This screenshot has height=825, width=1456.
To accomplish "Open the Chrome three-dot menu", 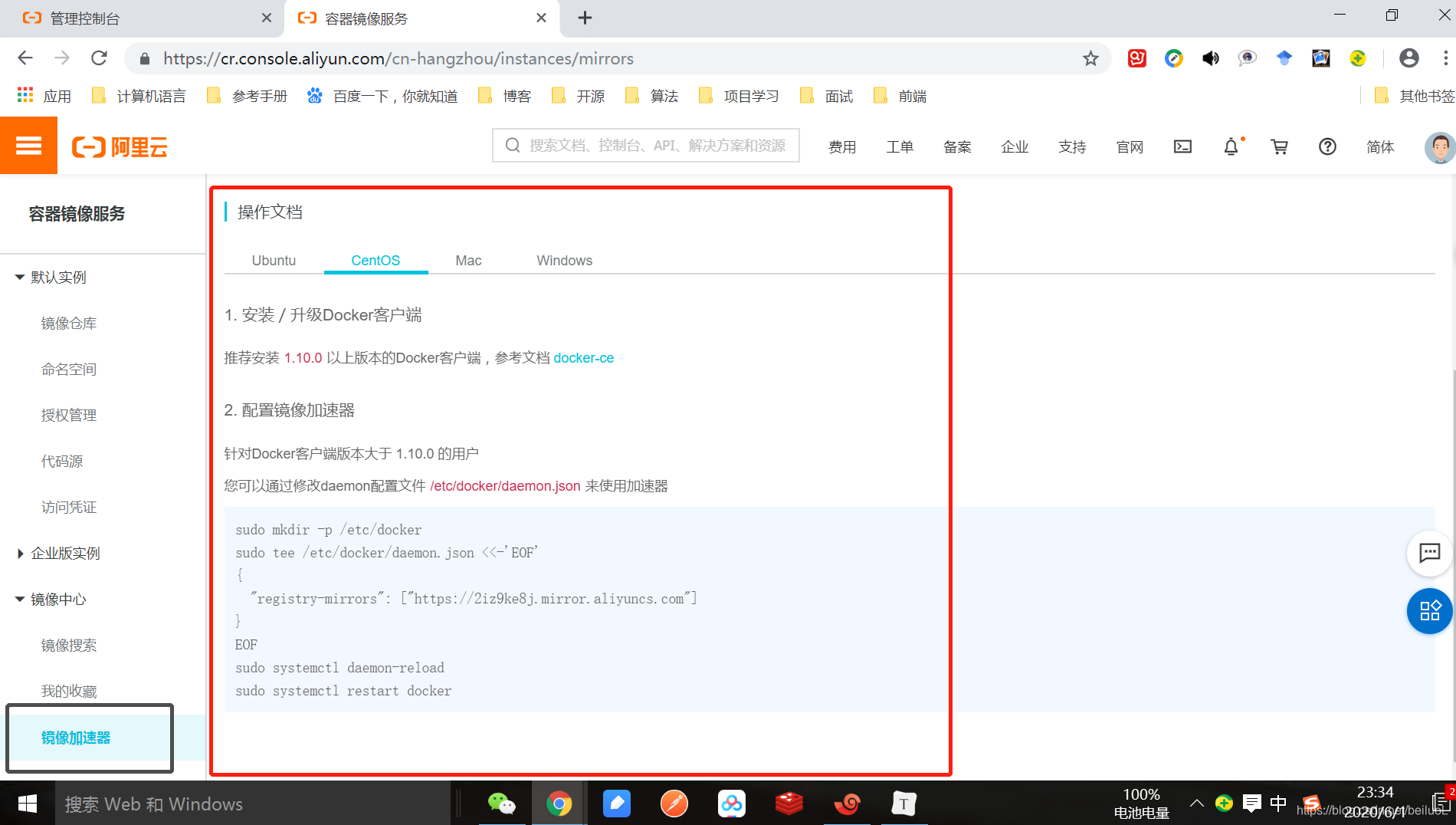I will [x=1445, y=58].
